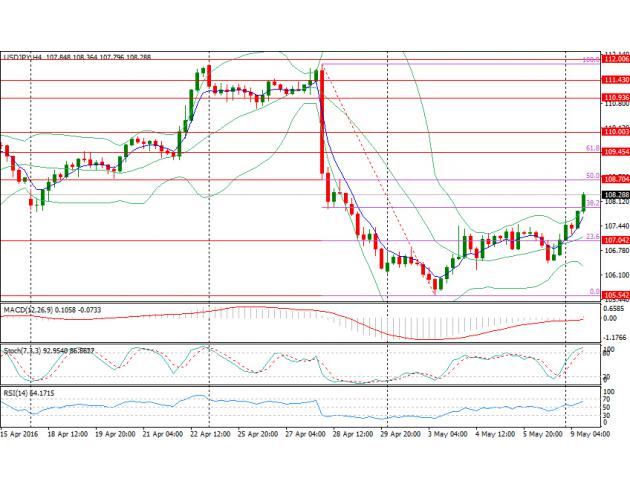Click the 108.704 price level tag

coord(613,179)
